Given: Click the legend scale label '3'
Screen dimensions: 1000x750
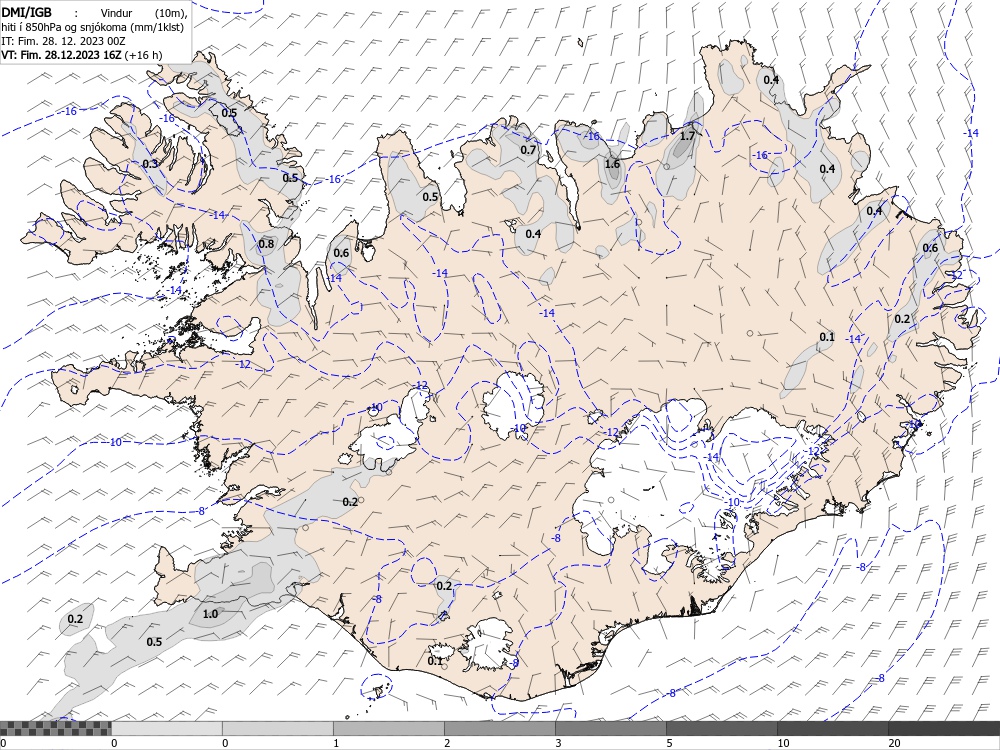Looking at the screenshot, I should point(558,743).
